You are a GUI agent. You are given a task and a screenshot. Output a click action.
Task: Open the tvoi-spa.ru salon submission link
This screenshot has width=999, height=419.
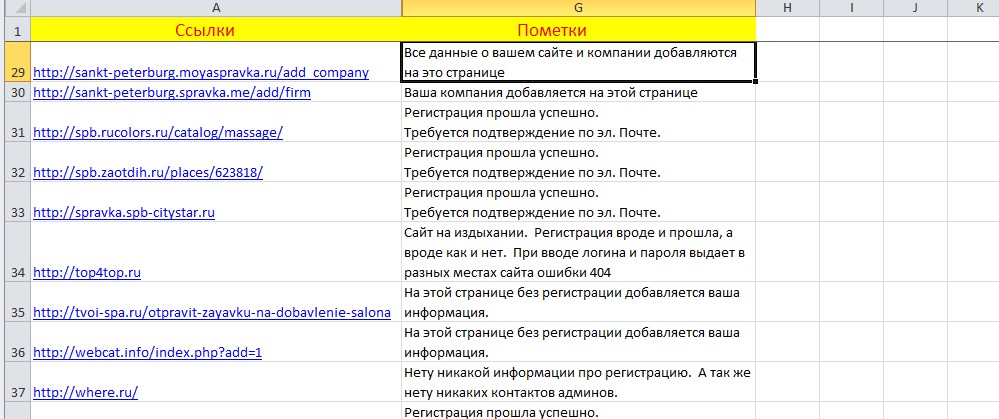tap(212, 313)
